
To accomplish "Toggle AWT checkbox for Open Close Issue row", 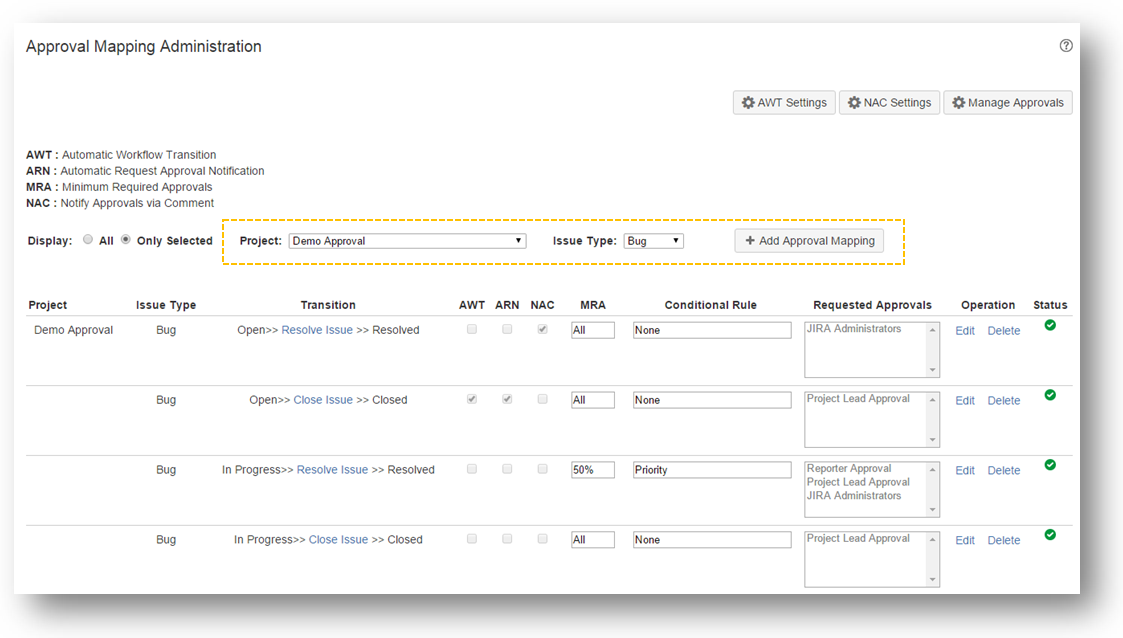I will (472, 399).
